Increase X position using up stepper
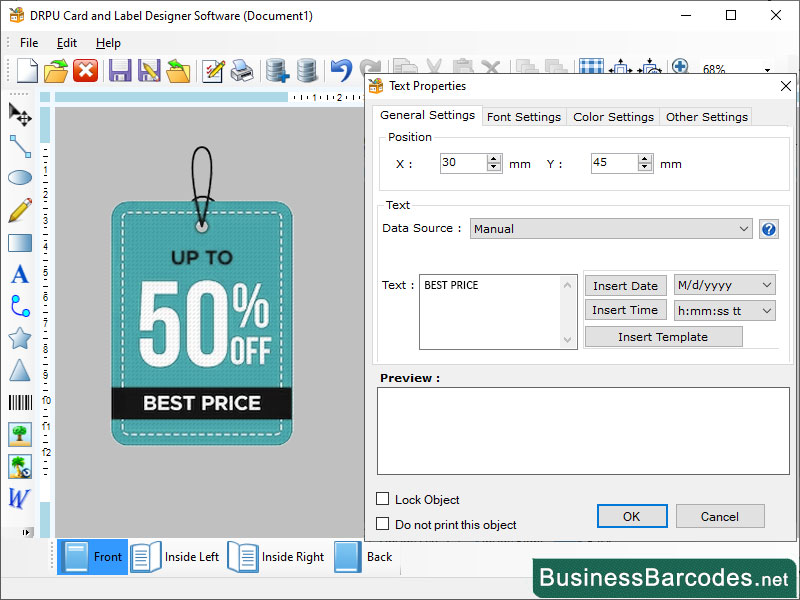 click(493, 156)
